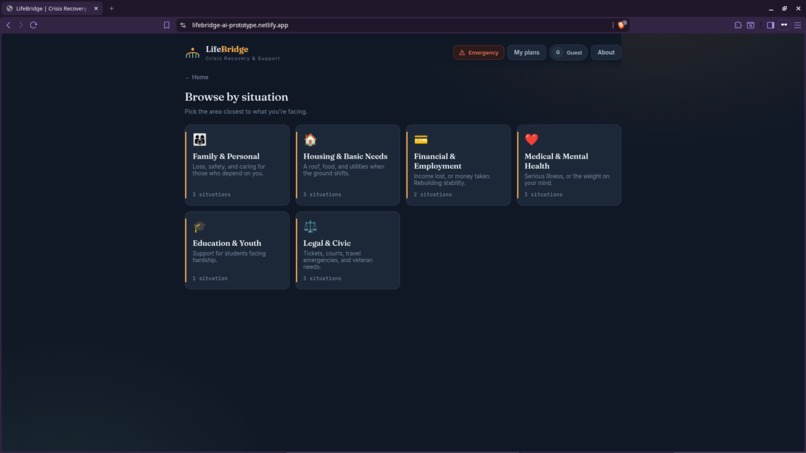Click the red heart icon on Medical card
Viewport: 806px width, 453px height.
[532, 139]
